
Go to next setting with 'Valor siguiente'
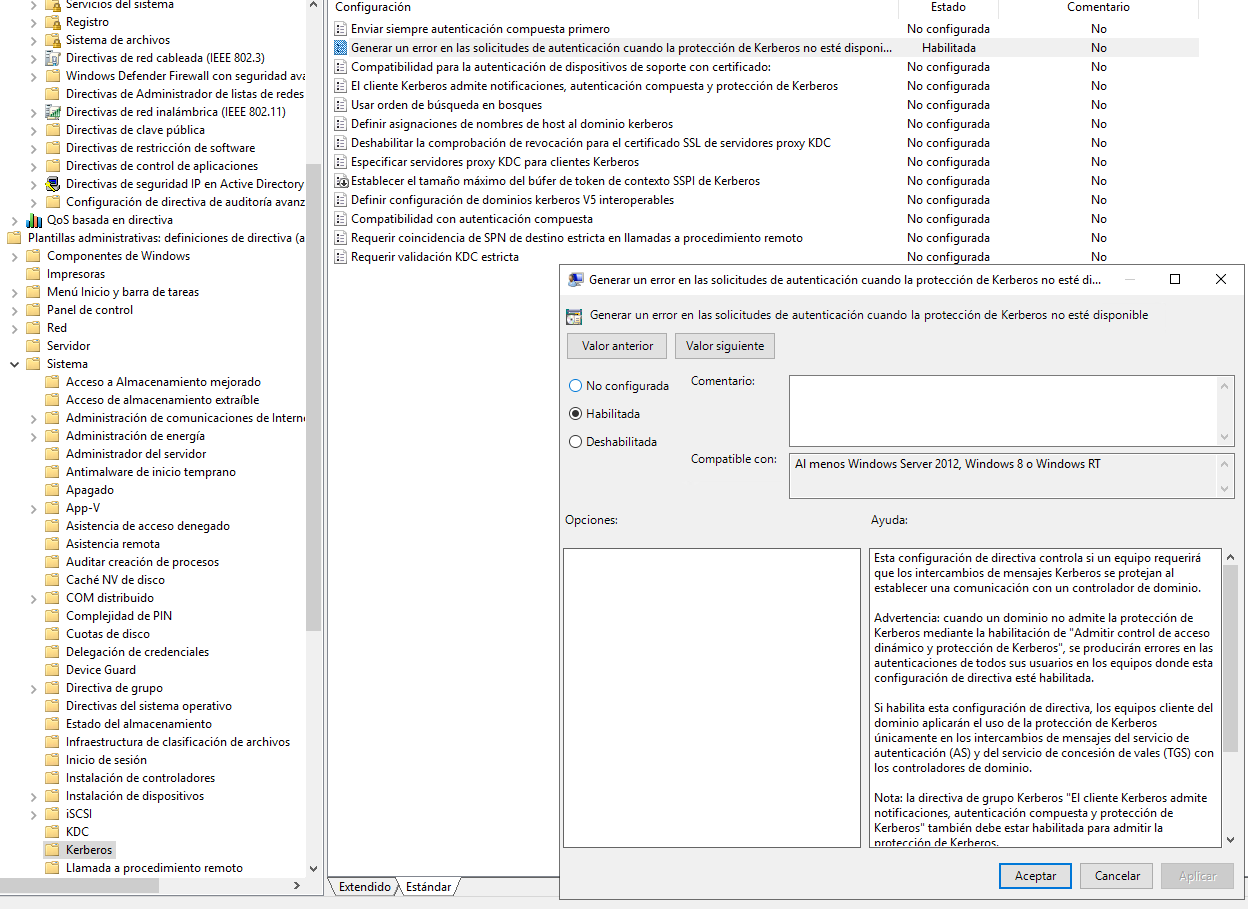[x=724, y=346]
